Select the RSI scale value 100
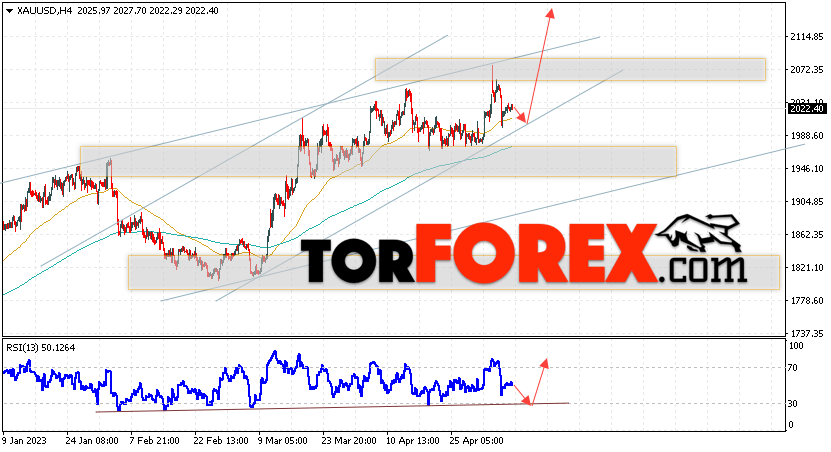This screenshot has height=452, width=831. 796,346
